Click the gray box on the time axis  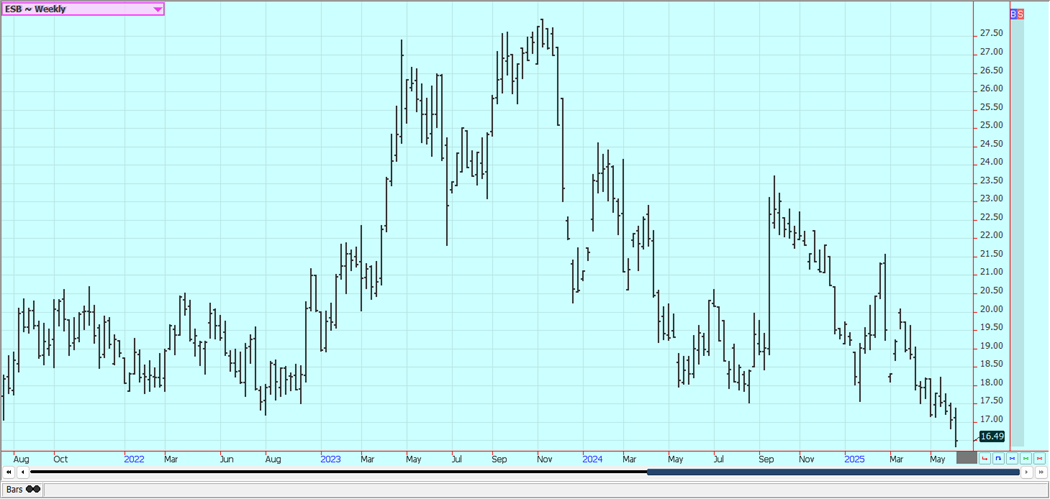tap(967, 457)
